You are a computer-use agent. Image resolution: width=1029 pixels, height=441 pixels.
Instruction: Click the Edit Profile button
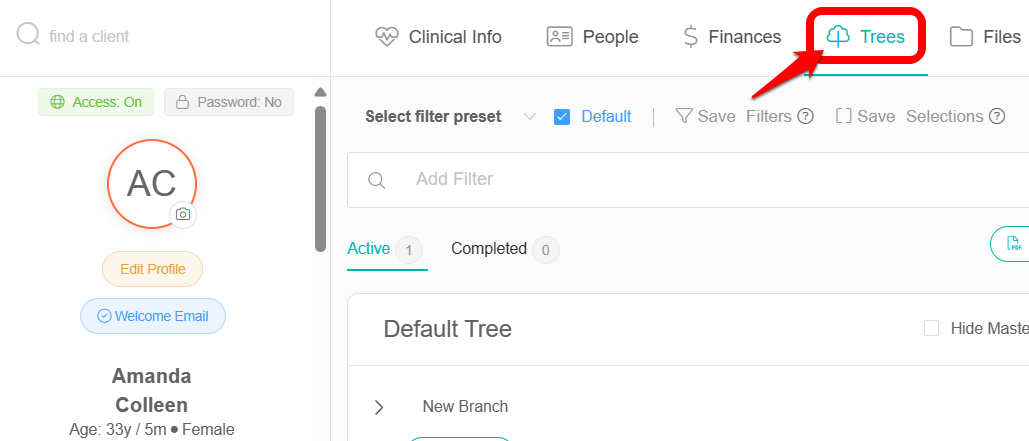pyautogui.click(x=152, y=269)
